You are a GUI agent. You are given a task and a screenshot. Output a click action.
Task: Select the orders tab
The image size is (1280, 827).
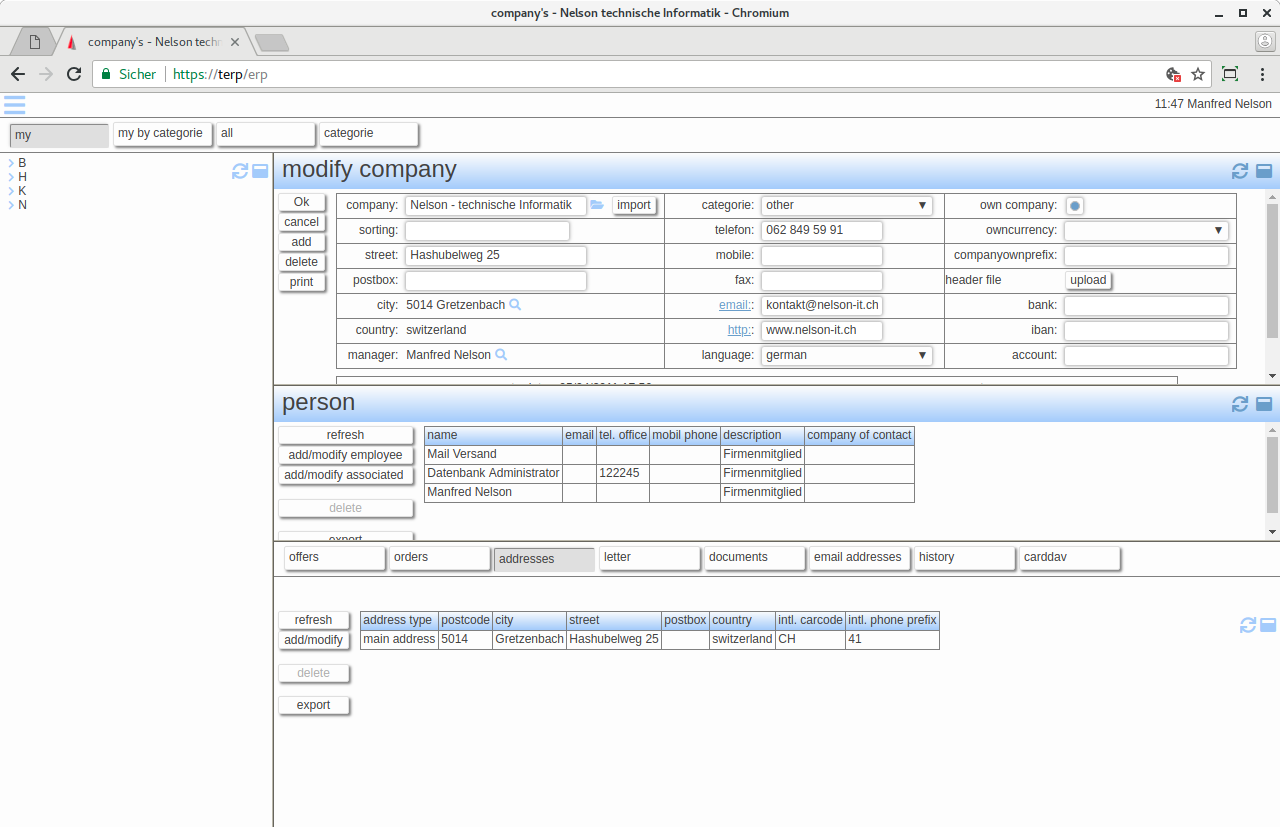(440, 557)
